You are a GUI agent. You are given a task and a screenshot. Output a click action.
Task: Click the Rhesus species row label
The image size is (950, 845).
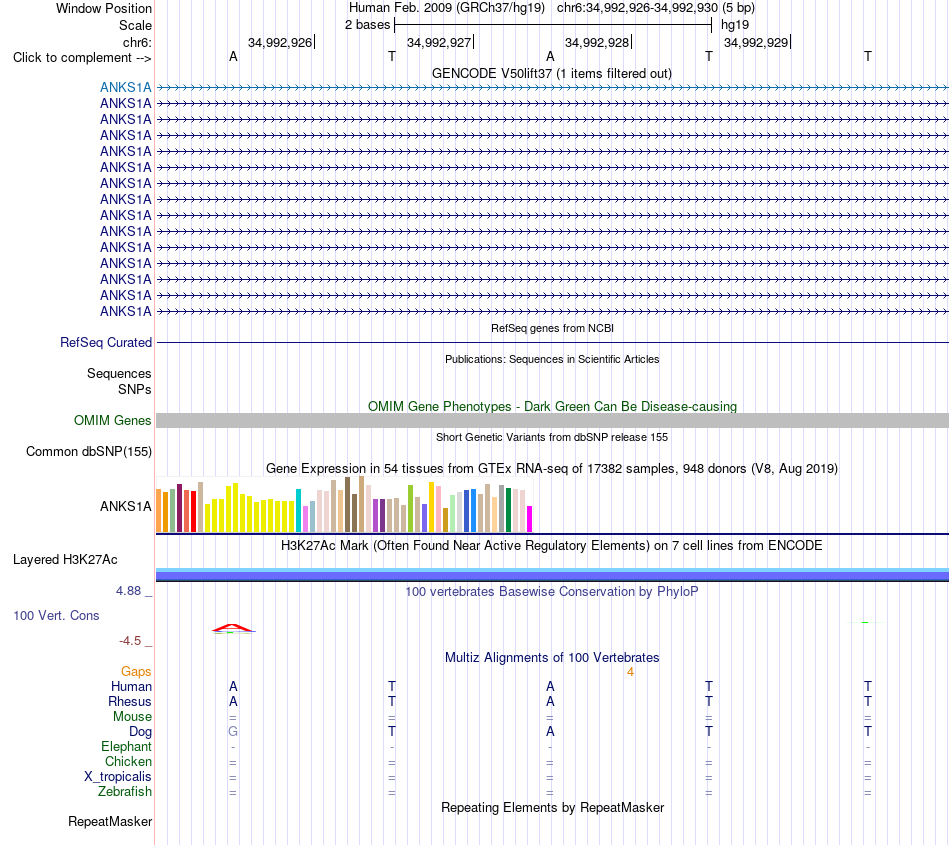click(x=130, y=701)
